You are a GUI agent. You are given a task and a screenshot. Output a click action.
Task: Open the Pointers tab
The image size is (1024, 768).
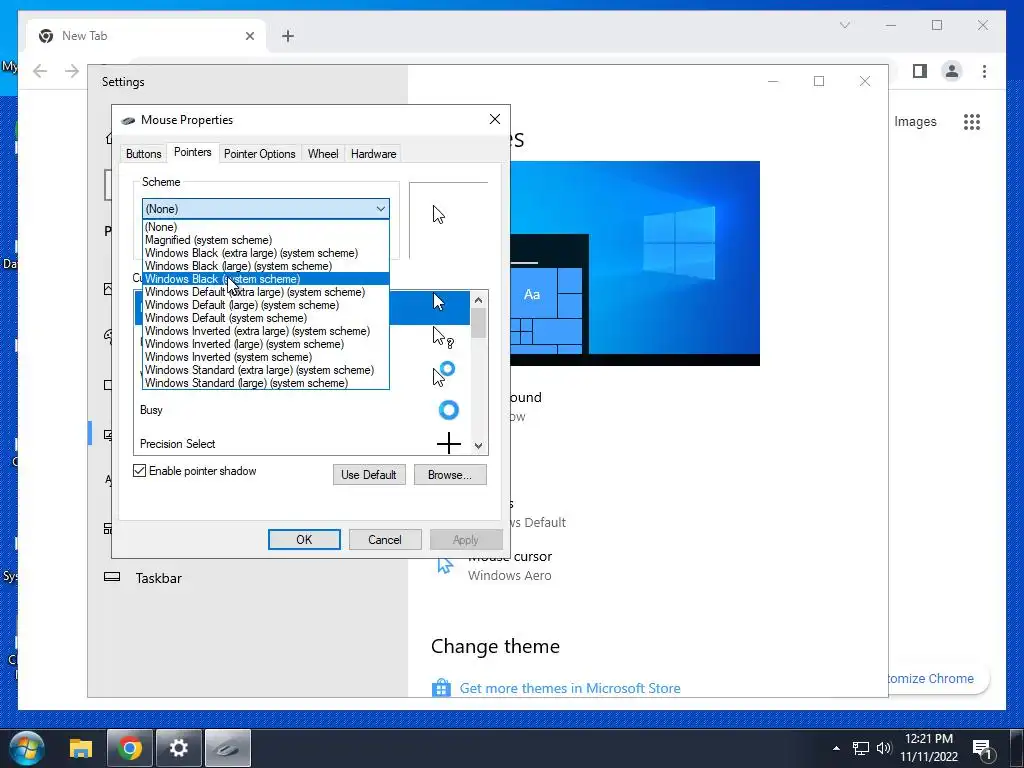193,152
